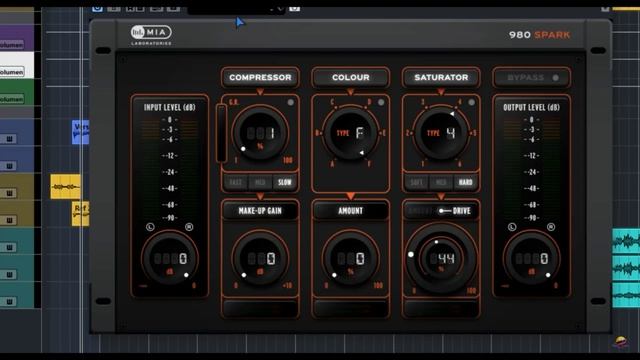Click the display box below make-up gain
Viewport: 640px width, 360px height.
(260, 309)
